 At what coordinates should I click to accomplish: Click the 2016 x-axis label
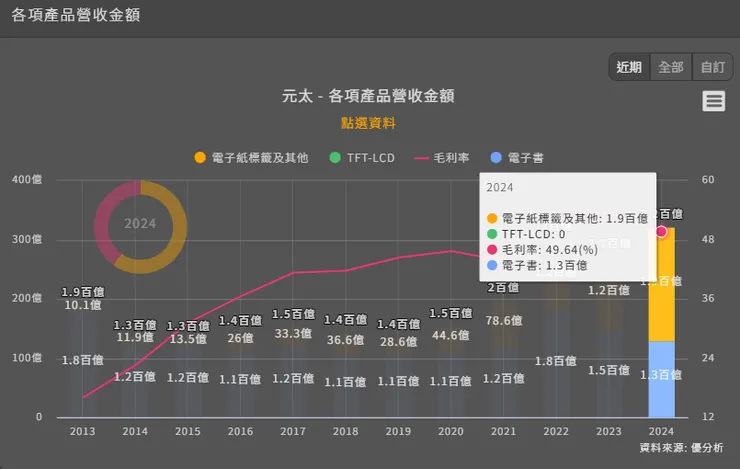point(240,431)
